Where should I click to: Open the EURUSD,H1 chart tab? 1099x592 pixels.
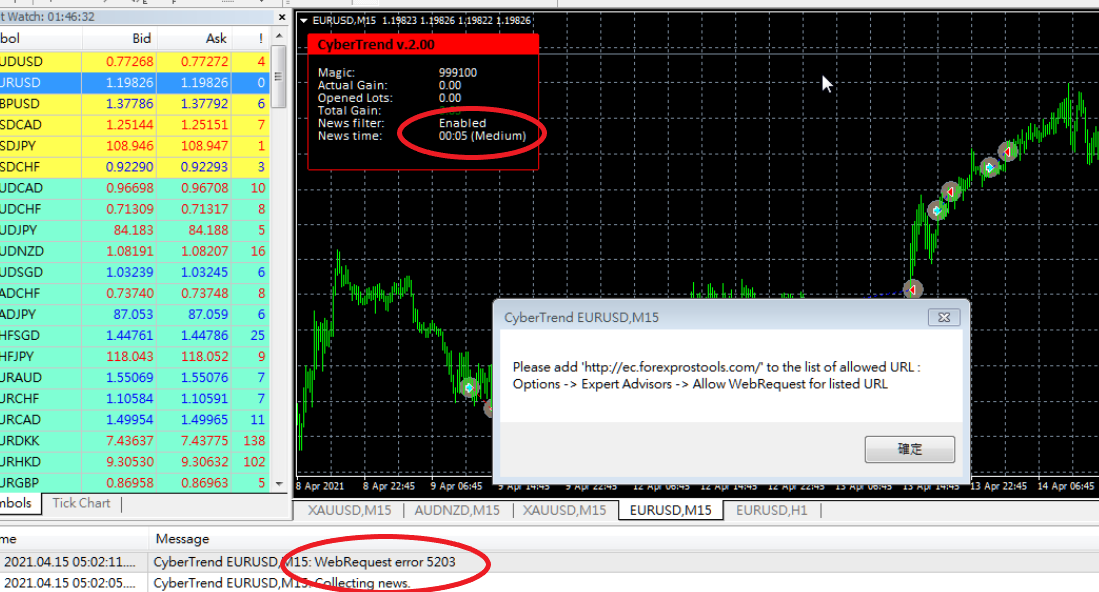[771, 510]
